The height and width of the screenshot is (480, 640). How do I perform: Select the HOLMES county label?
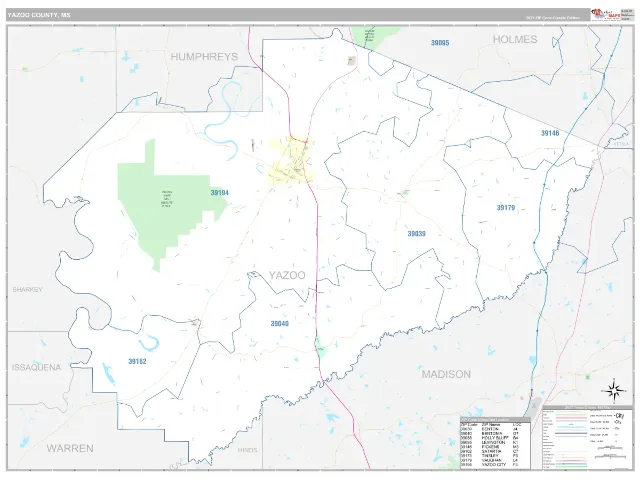click(515, 40)
